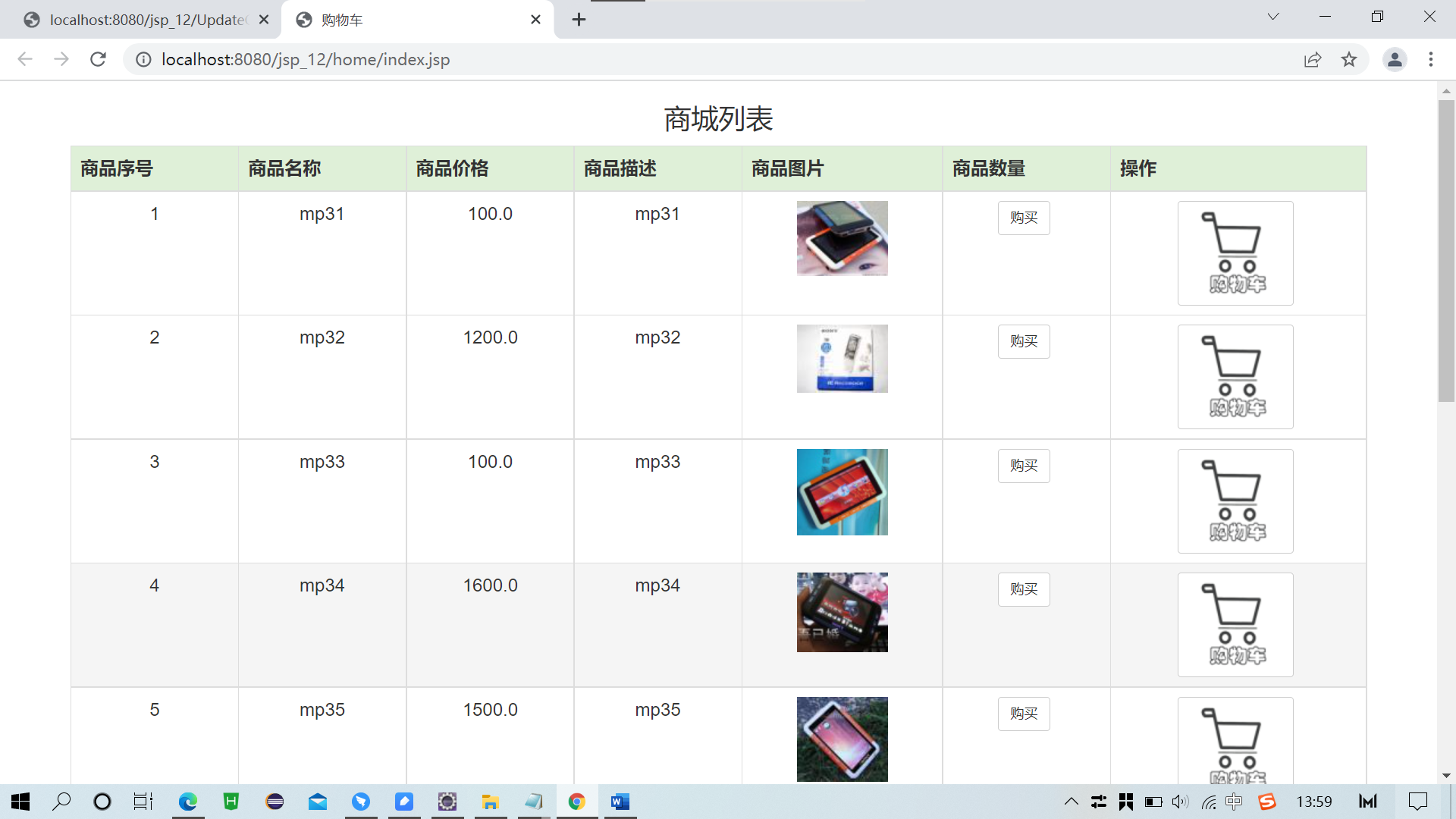Click the share icon in the address bar
1456x819 pixels.
(1313, 59)
